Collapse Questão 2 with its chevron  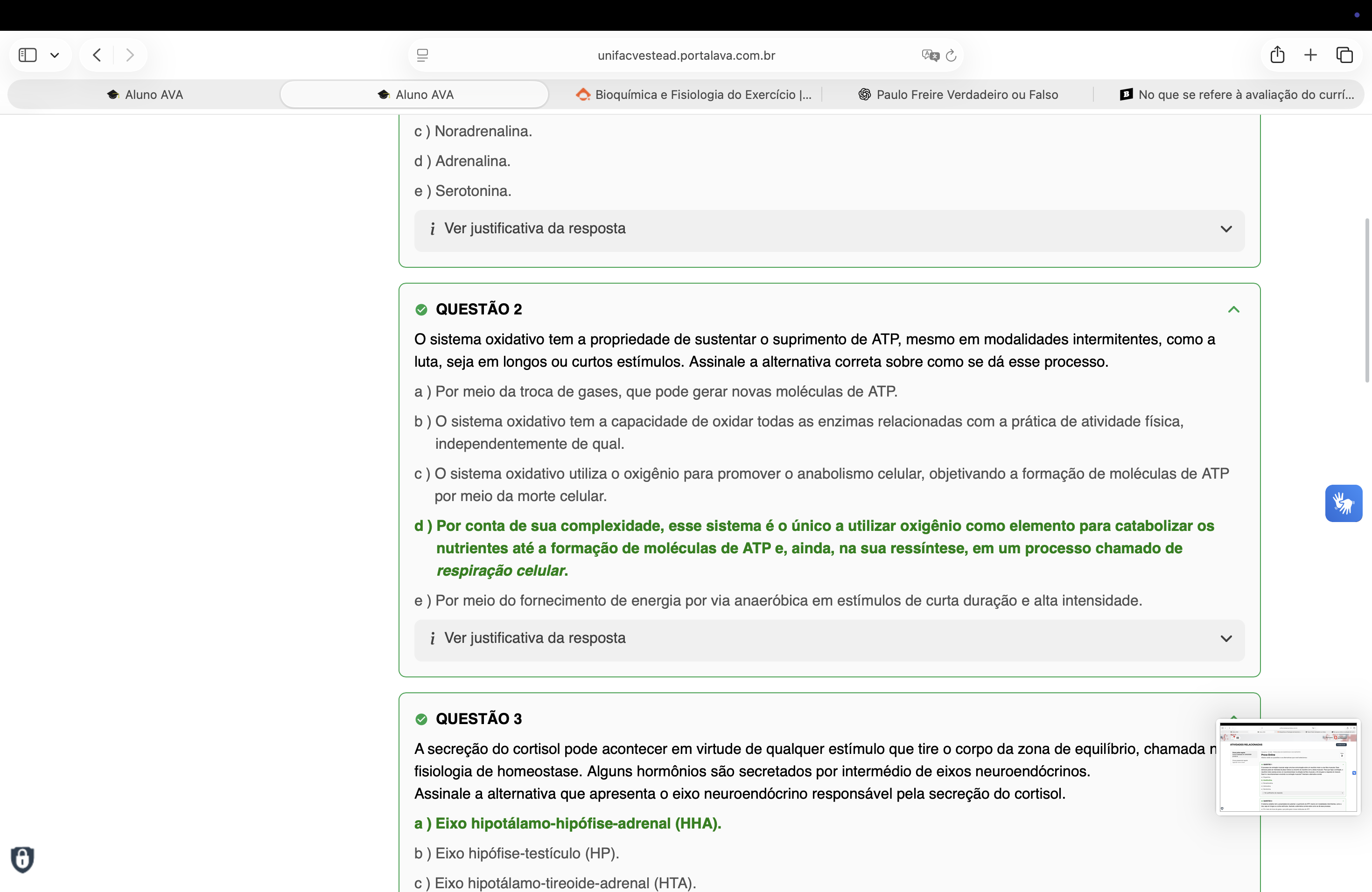1233,309
